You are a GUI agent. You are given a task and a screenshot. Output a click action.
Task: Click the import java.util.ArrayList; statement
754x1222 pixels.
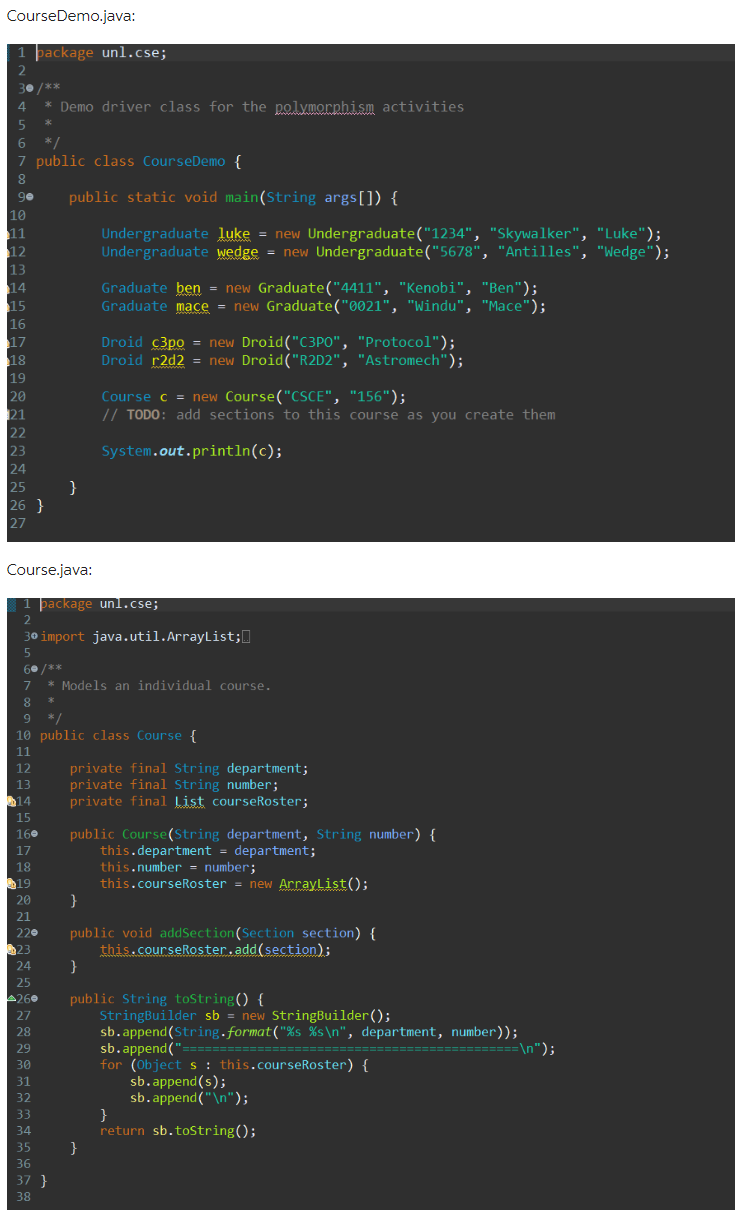pyautogui.click(x=139, y=637)
